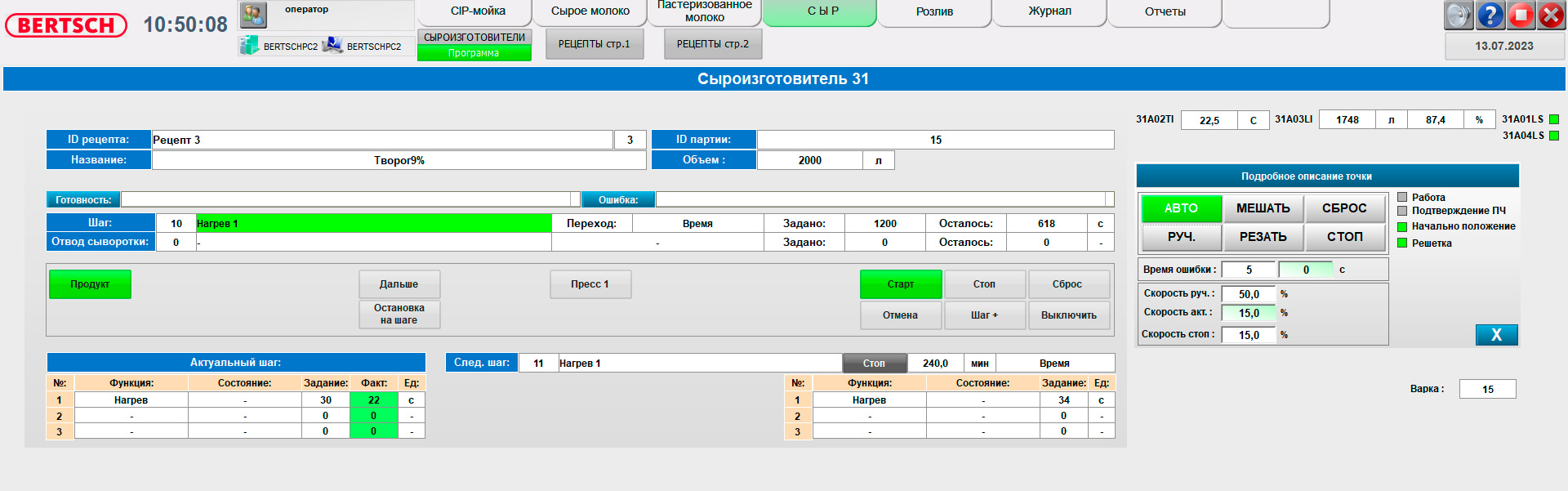The height and width of the screenshot is (491, 1568).
Task: Click the BERTSCHPC2 server icon
Action: [249, 46]
